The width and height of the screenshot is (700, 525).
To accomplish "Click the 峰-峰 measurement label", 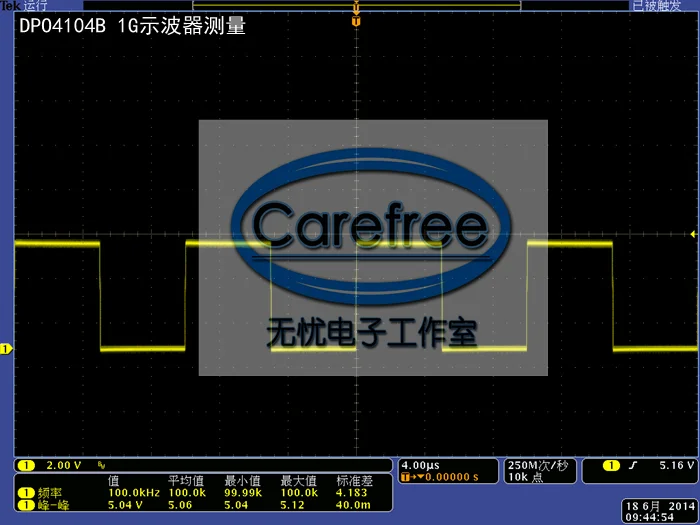I will pos(53,505).
